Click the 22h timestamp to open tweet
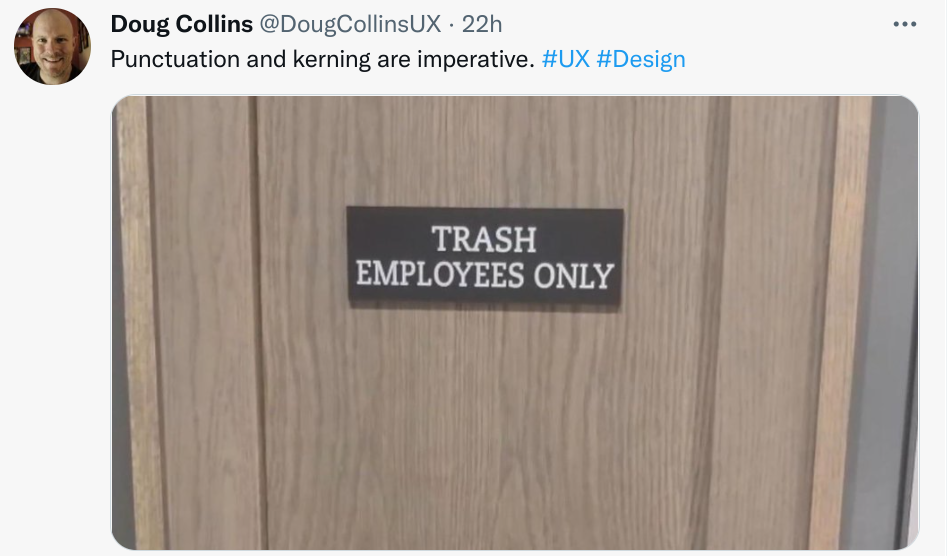The width and height of the screenshot is (947, 556). [482, 24]
